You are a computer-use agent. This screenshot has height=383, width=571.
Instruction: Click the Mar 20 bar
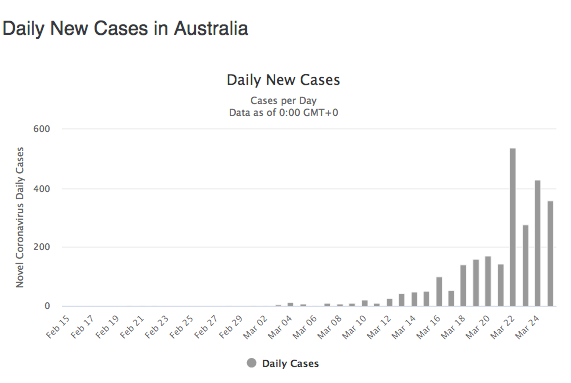coord(488,281)
